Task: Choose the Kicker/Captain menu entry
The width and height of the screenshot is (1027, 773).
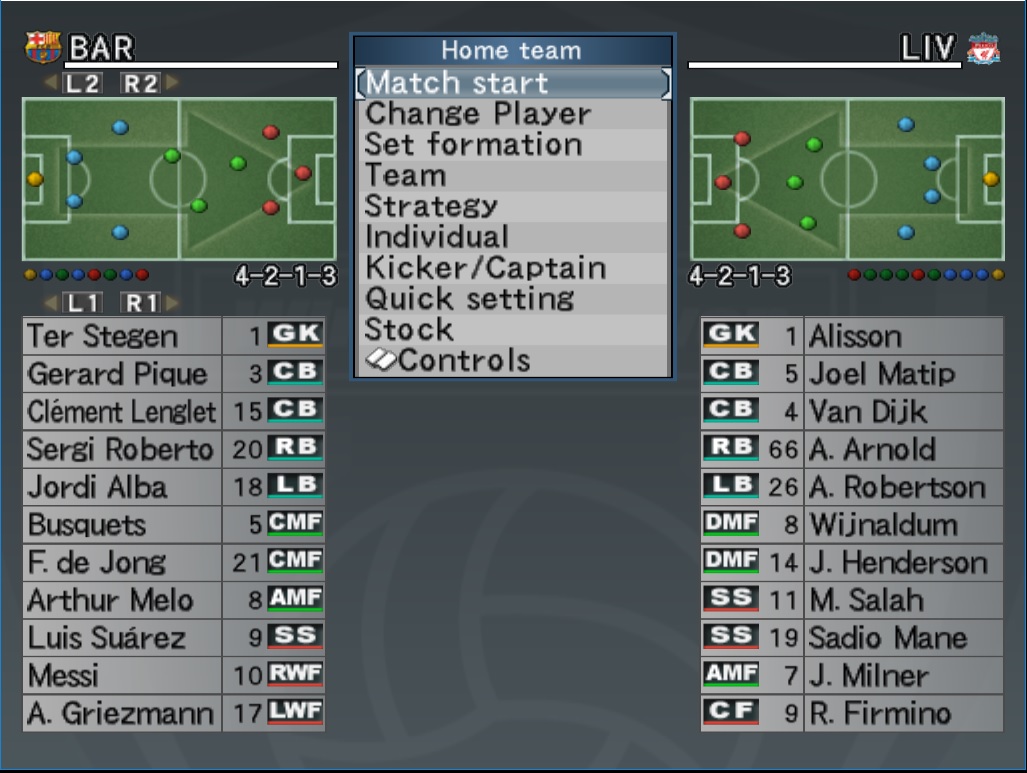Action: [x=485, y=268]
